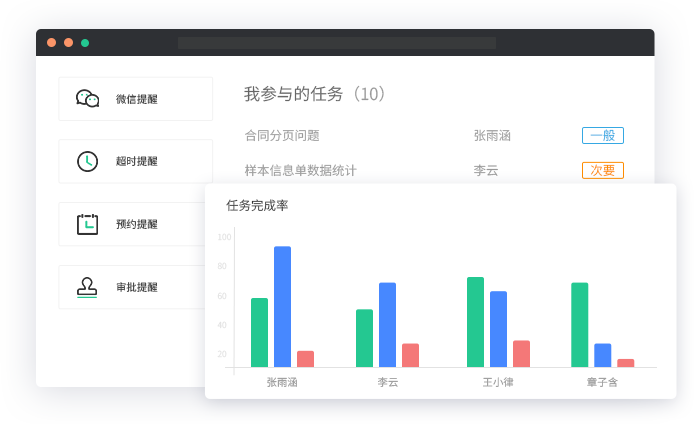The image size is (694, 424).
Task: Click the stamp icon for 审批提醒
Action: coord(87,287)
